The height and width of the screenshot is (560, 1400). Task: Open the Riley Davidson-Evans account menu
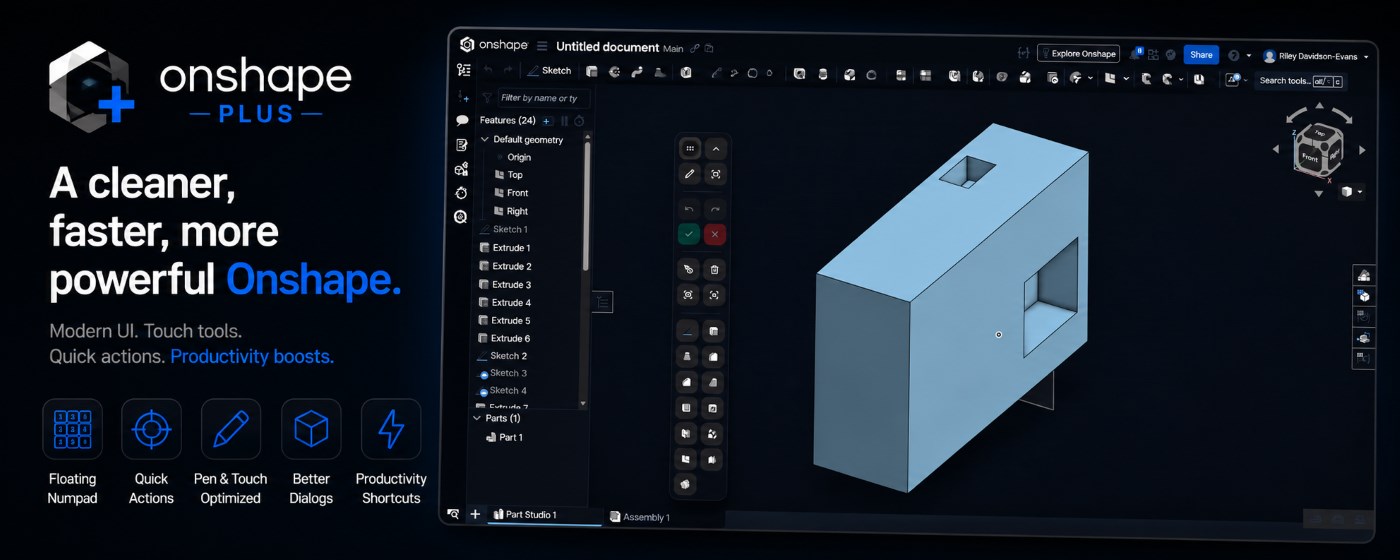pos(1316,57)
